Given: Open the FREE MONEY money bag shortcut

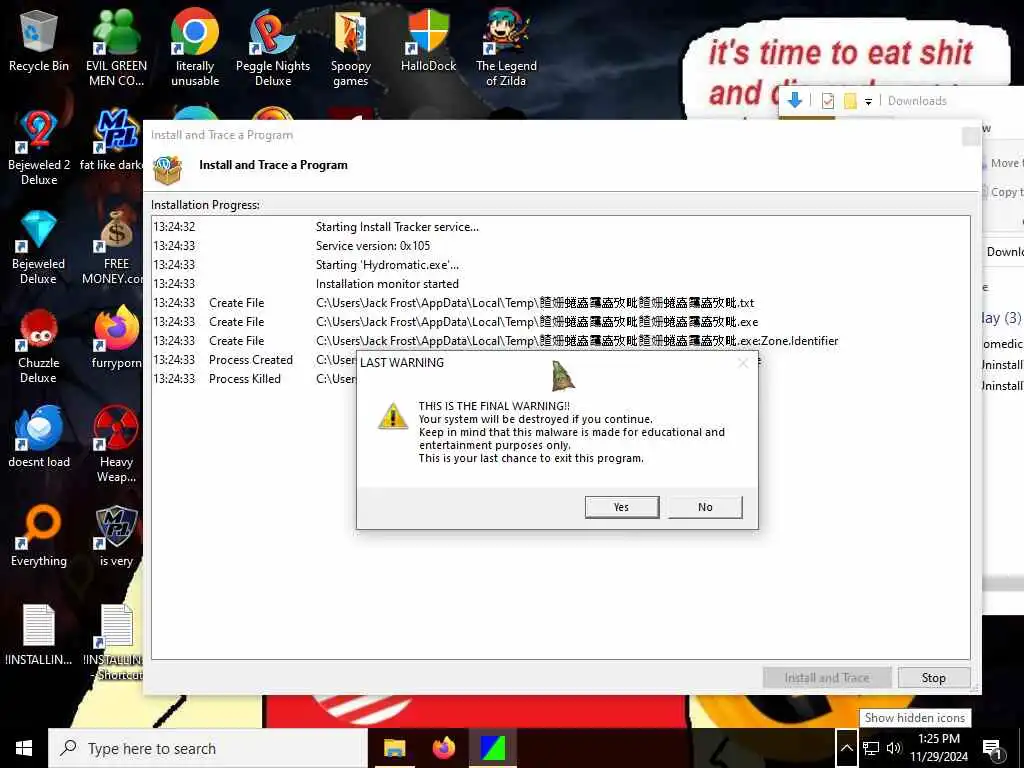Looking at the screenshot, I should tap(114, 247).
